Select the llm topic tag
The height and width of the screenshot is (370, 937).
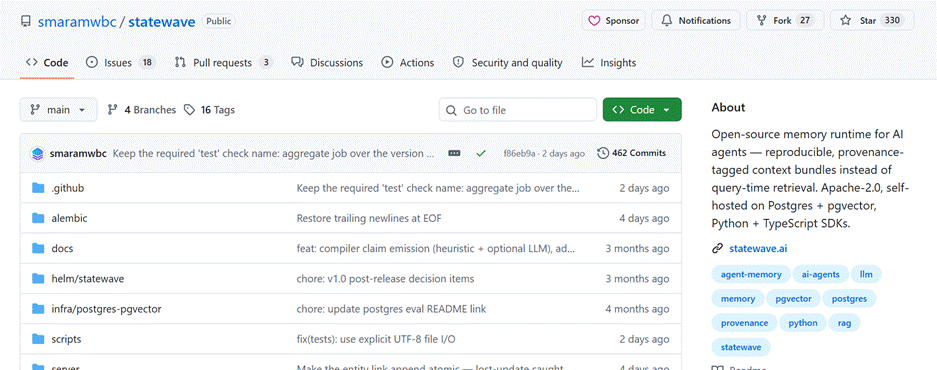866,274
